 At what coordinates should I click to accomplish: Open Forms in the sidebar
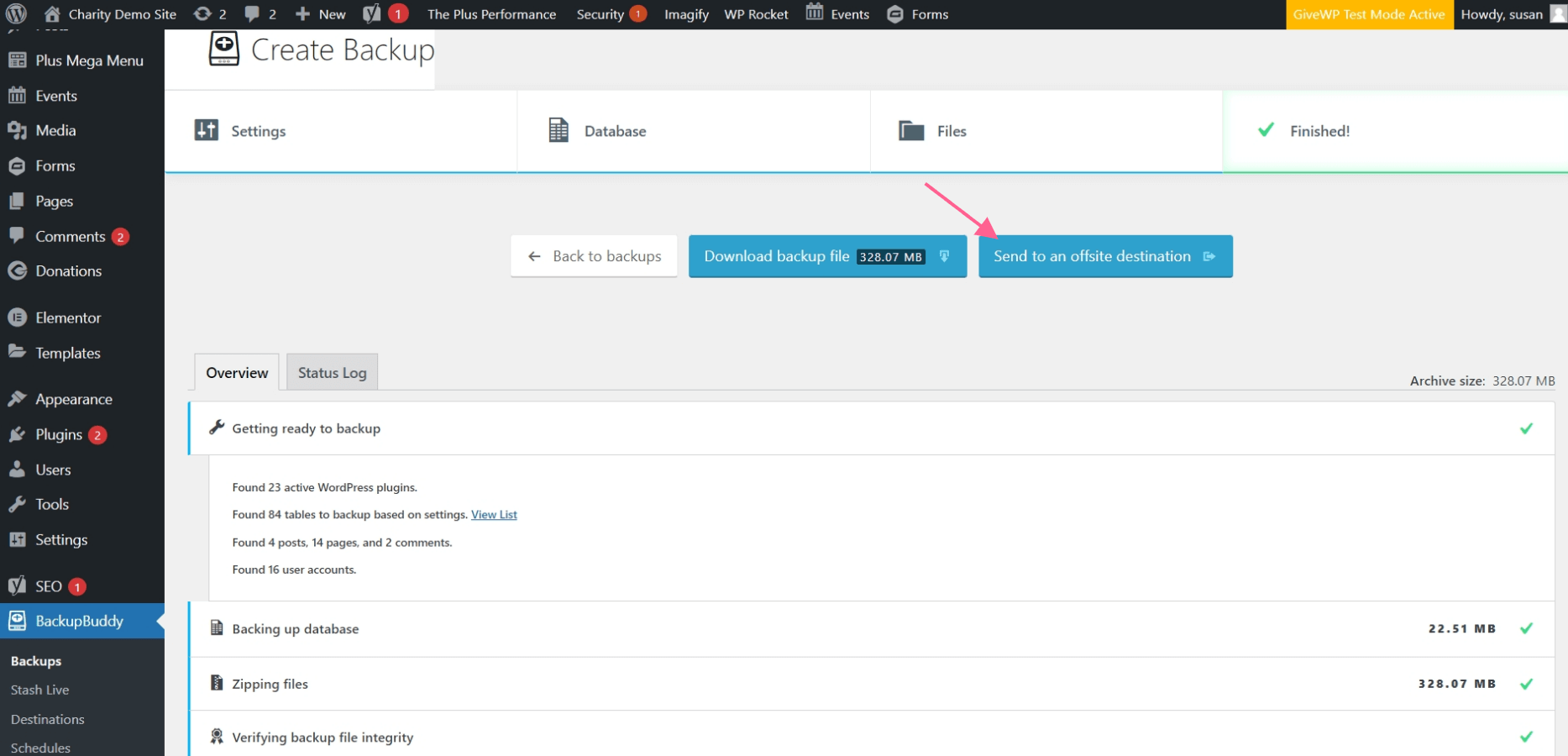pos(82,165)
